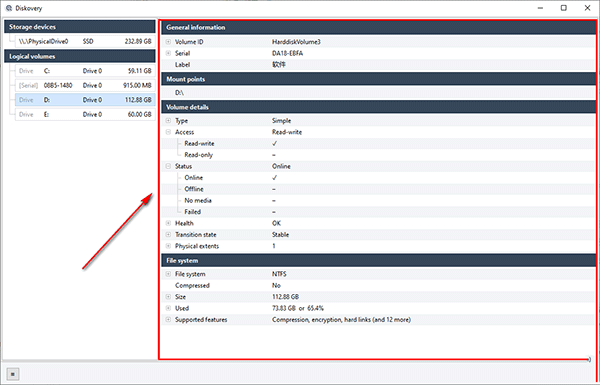Select logical volume Drive C:
The width and height of the screenshot is (600, 385).
[85, 71]
